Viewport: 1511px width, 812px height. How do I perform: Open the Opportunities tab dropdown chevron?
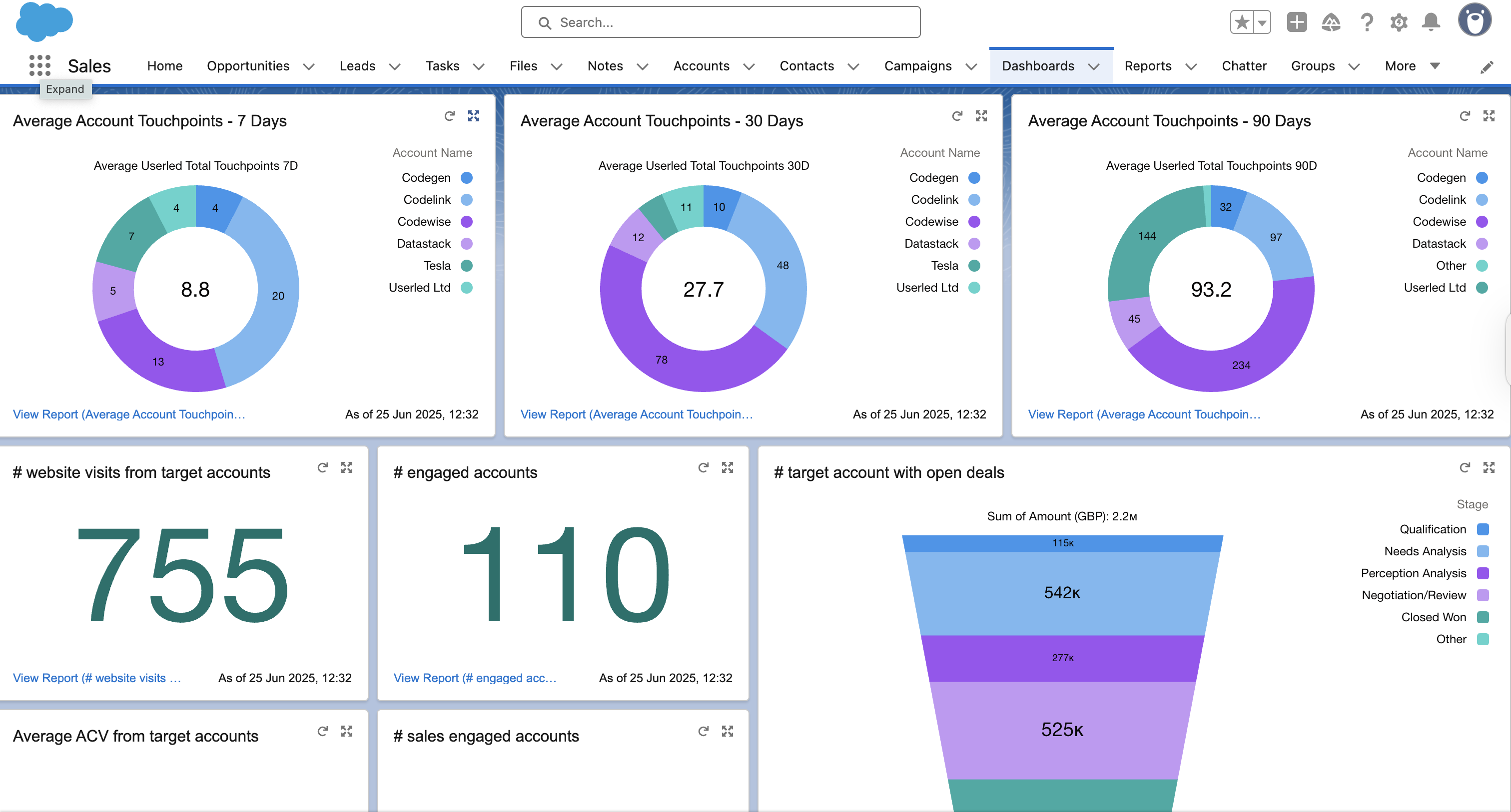pyautogui.click(x=309, y=66)
